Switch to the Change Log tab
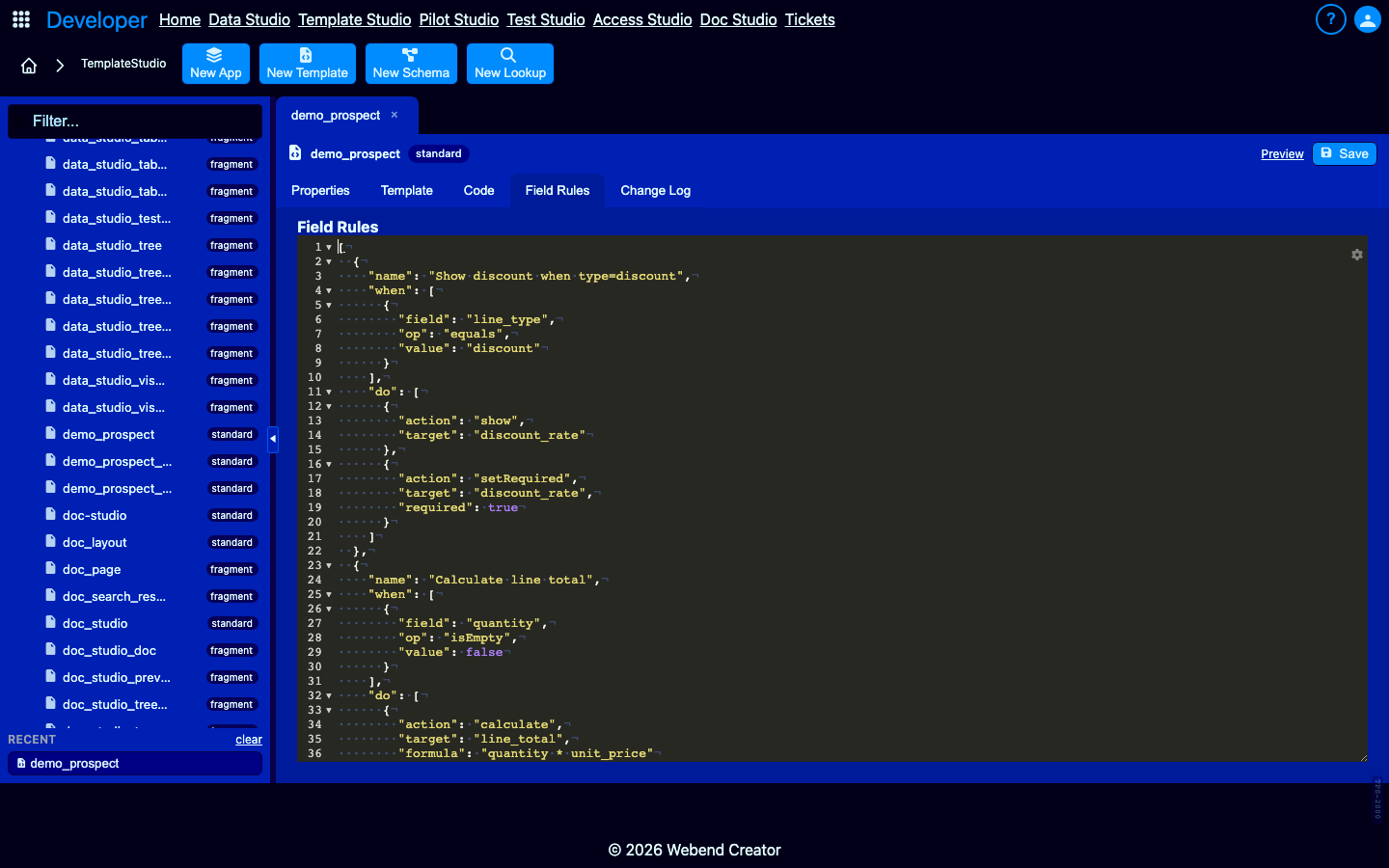 click(x=656, y=191)
